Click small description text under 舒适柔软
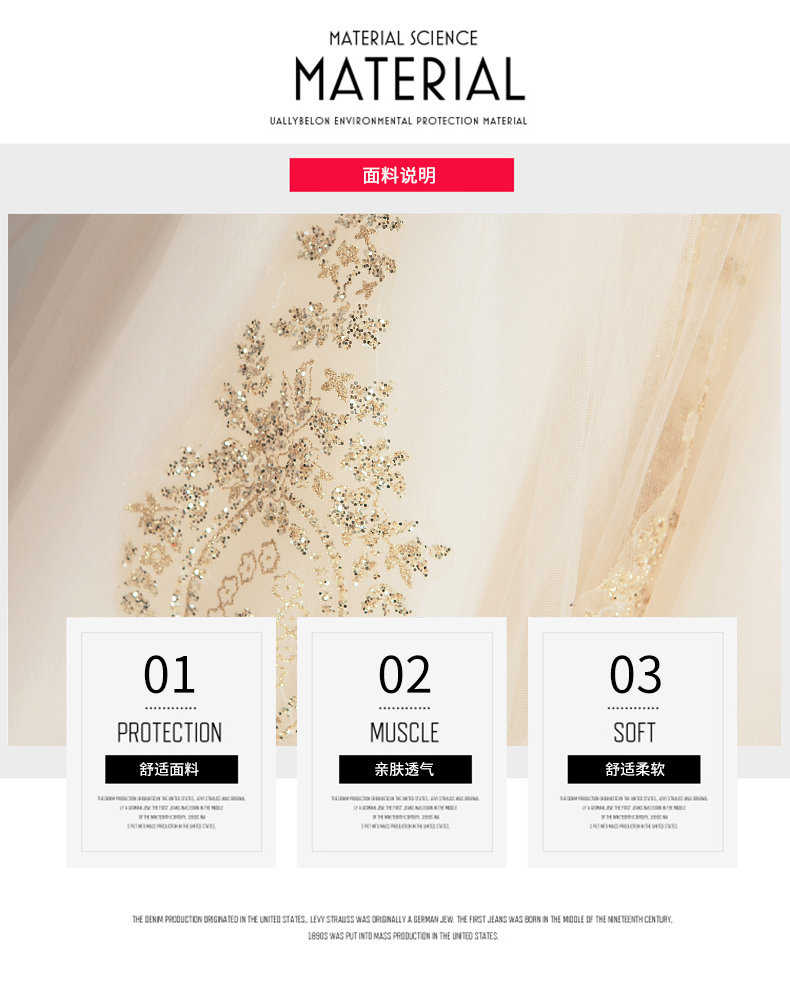790x982 pixels. coord(634,812)
